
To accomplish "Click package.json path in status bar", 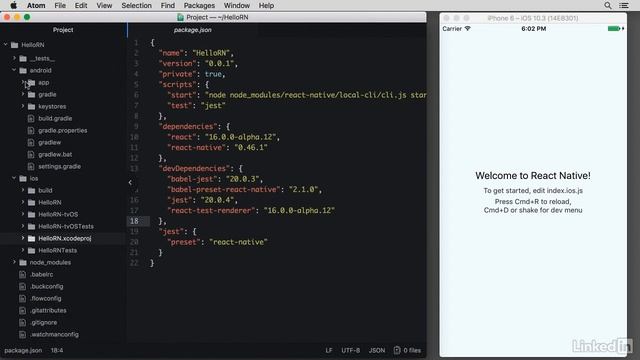I will (23, 350).
